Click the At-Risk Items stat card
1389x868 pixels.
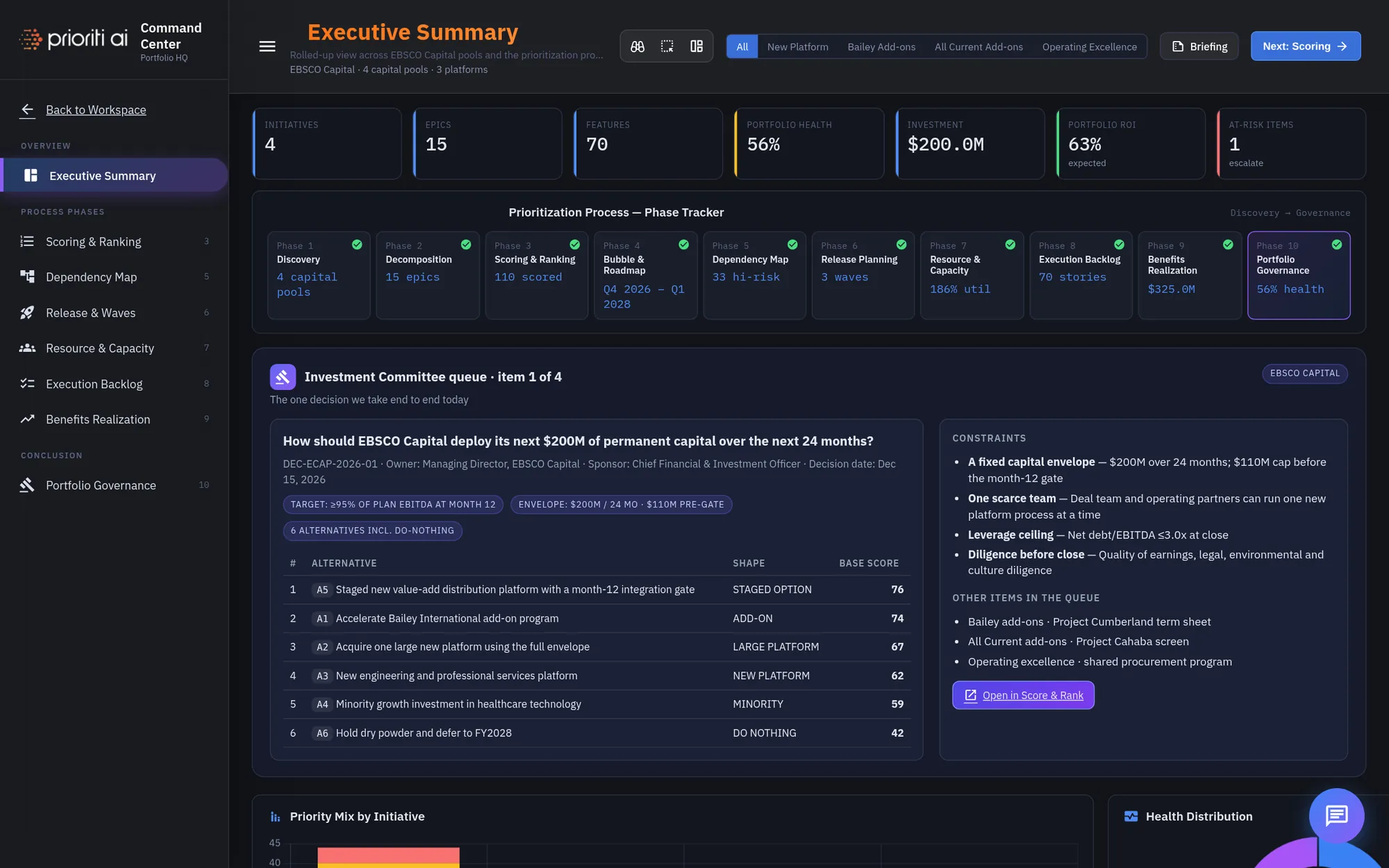coord(1291,144)
